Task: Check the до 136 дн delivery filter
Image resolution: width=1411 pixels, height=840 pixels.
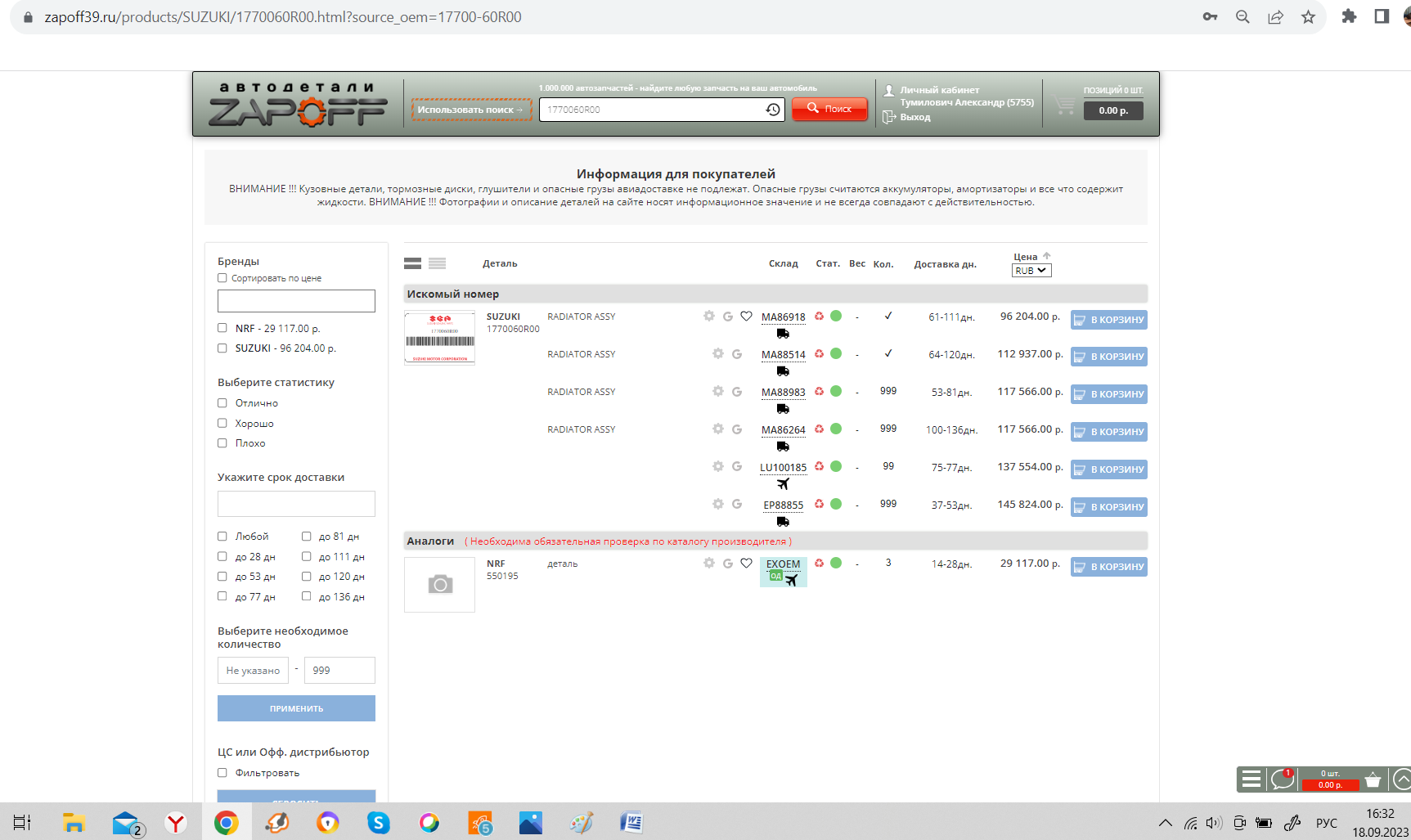Action: pyautogui.click(x=306, y=596)
